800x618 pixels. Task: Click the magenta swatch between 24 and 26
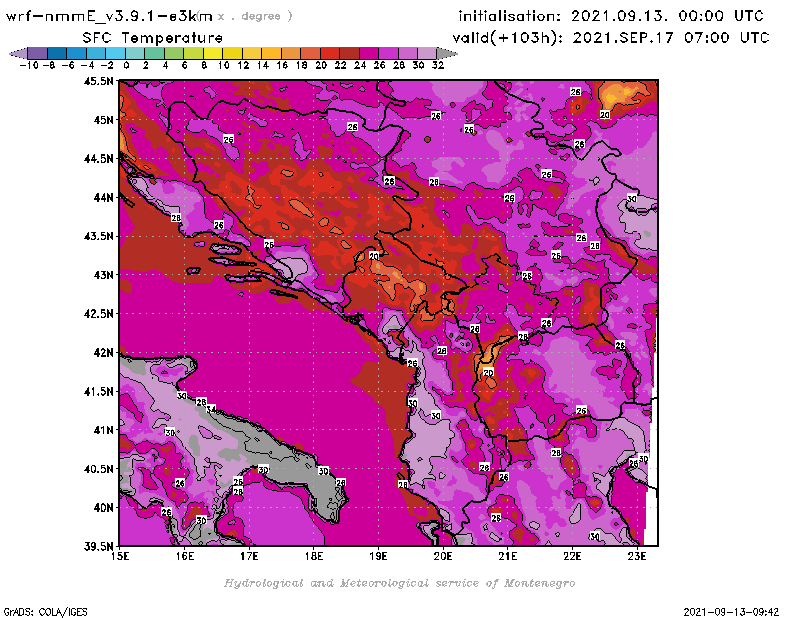[369, 53]
